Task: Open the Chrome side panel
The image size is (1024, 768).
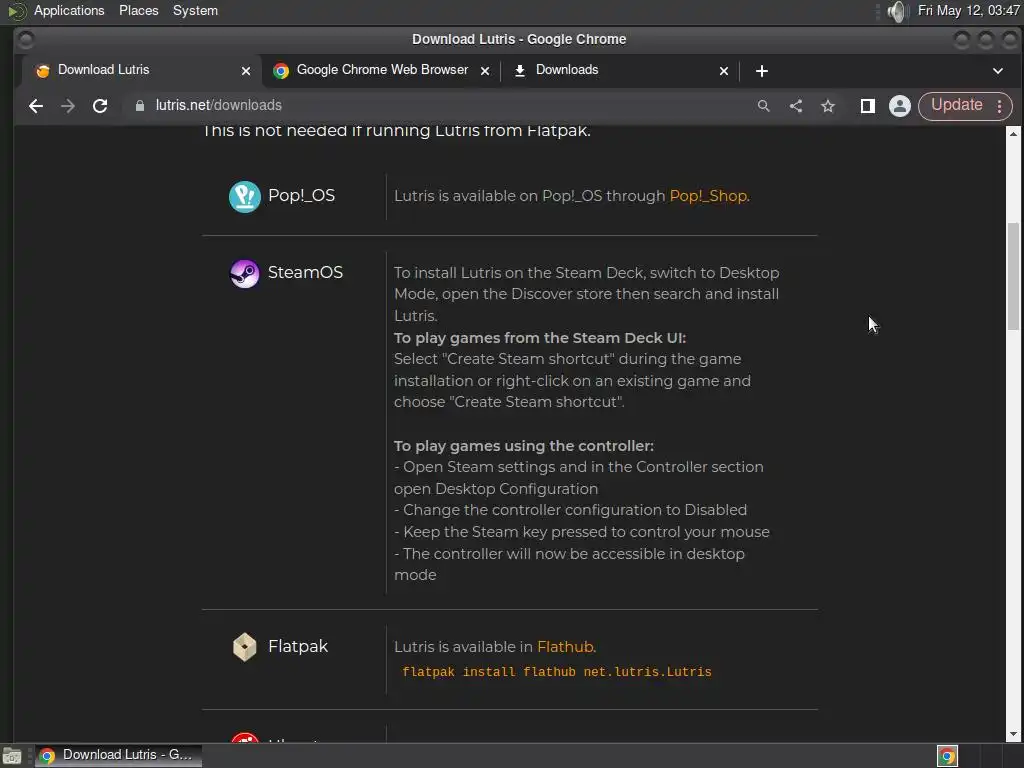Action: click(867, 106)
